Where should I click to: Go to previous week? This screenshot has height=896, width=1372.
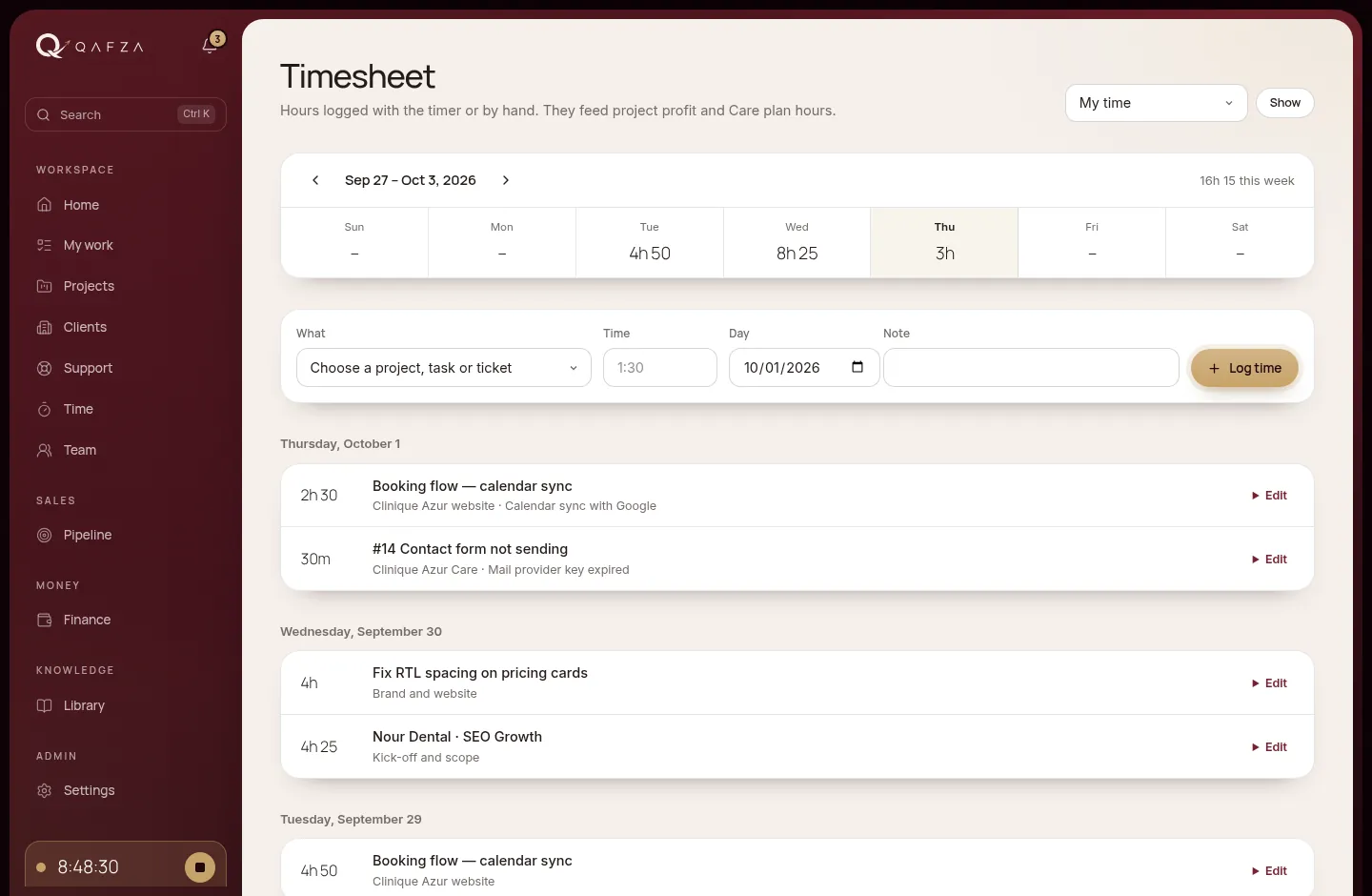315,180
